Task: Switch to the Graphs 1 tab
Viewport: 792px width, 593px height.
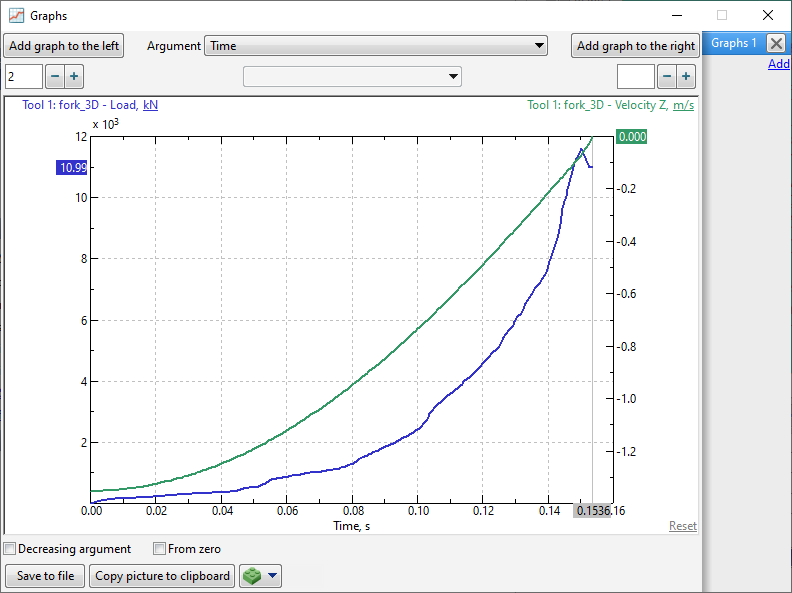Action: click(733, 43)
